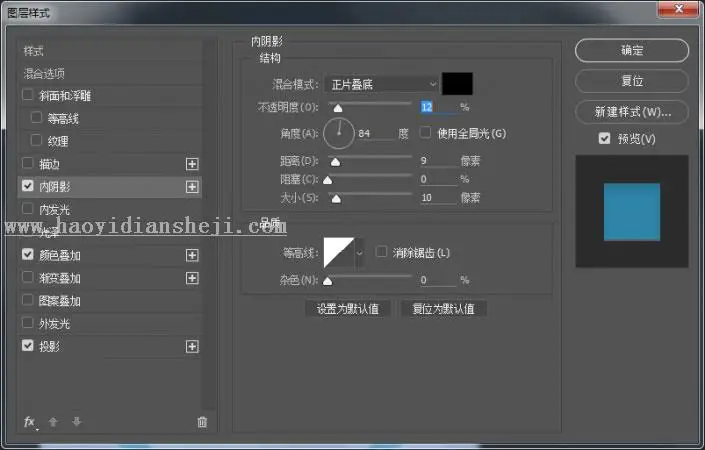
Task: Click the 新建样式(W)... button
Action: [632, 111]
